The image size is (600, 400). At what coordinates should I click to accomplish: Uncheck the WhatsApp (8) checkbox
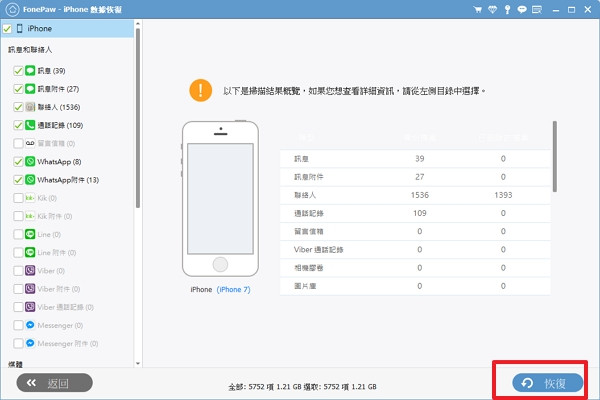tap(18, 162)
